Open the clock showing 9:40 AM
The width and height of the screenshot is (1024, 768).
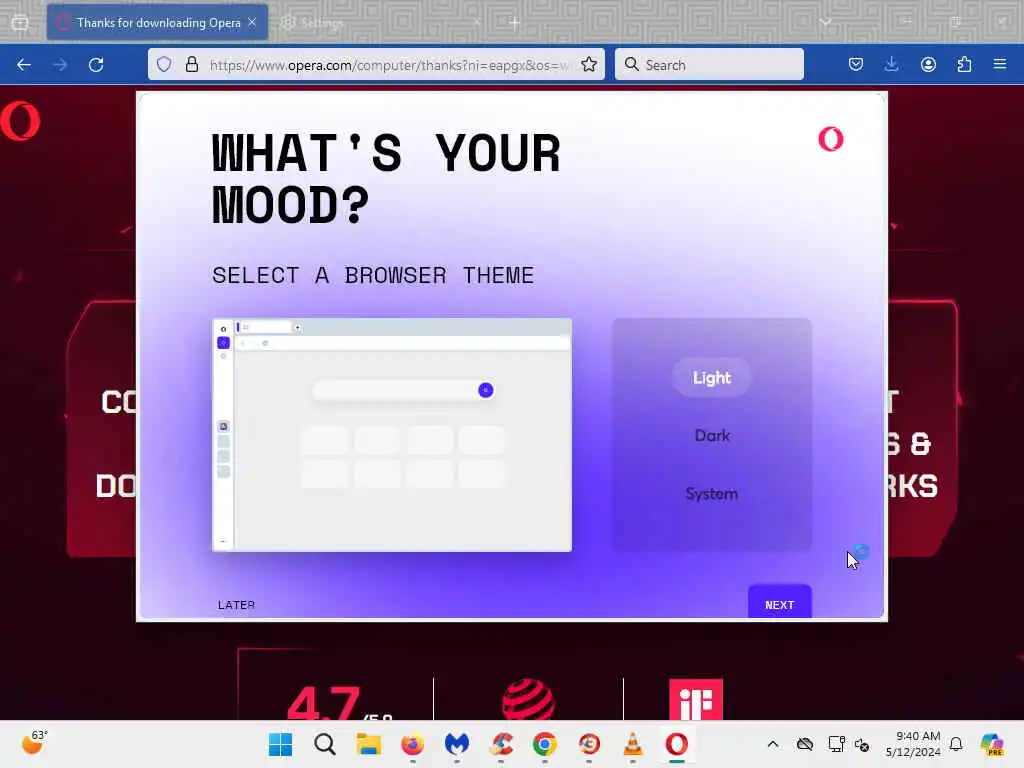pos(913,744)
